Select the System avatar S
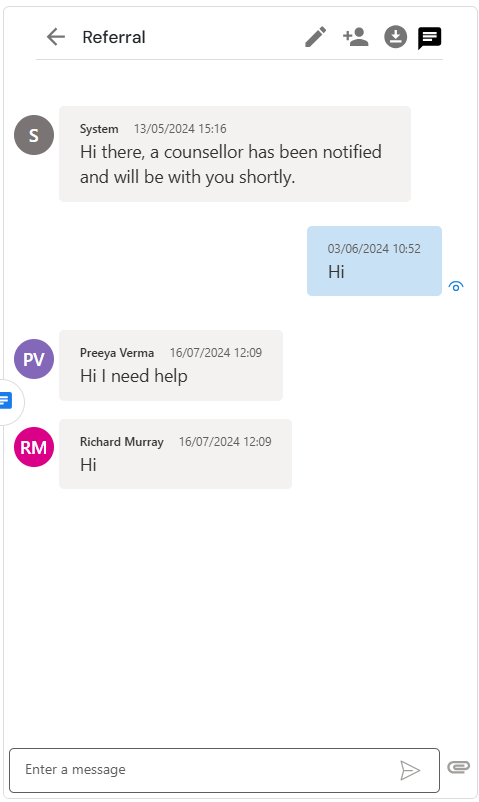This screenshot has height=802, width=479. [x=34, y=135]
